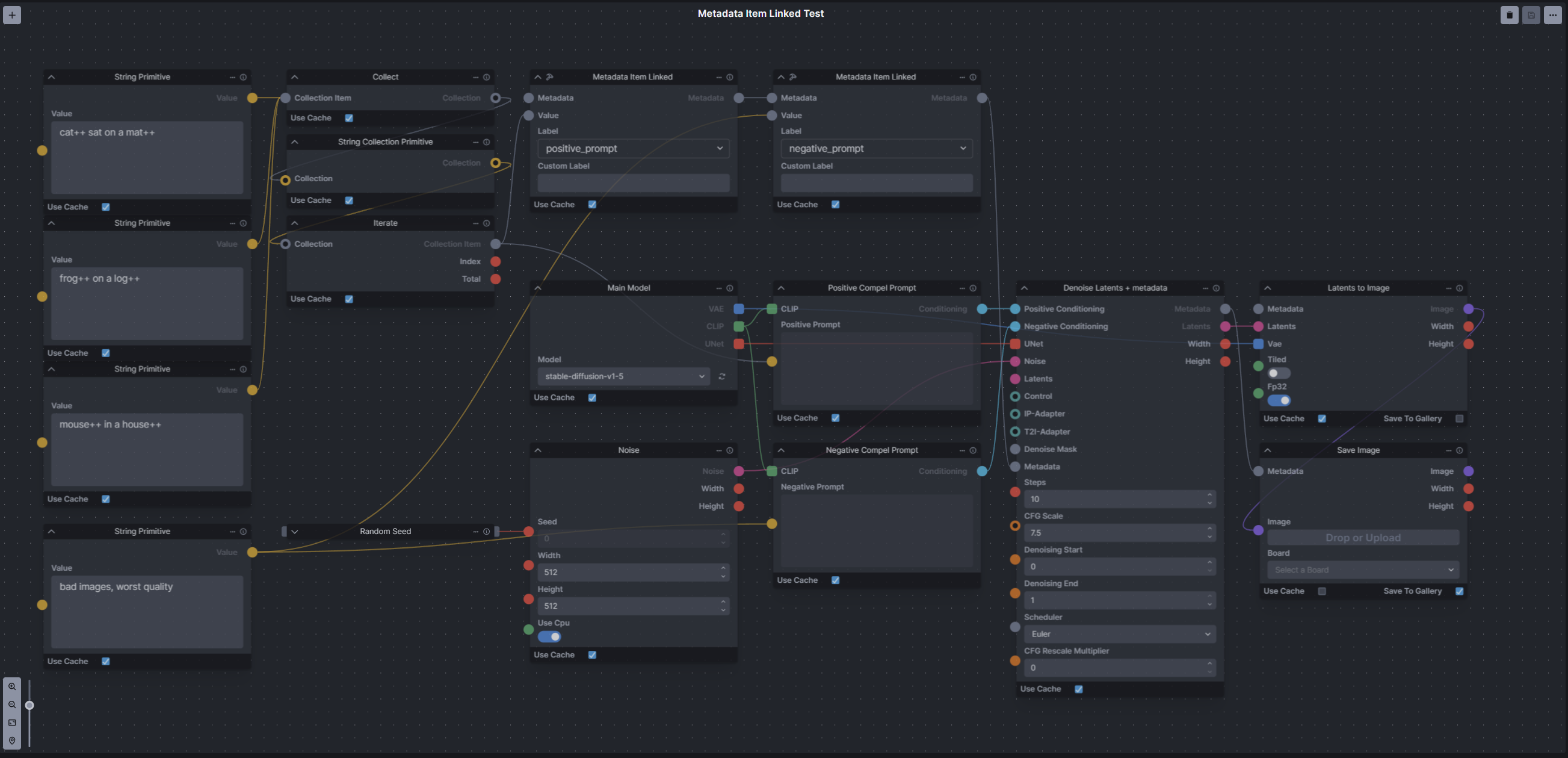Open the three-dots workflow menu

[x=1552, y=15]
